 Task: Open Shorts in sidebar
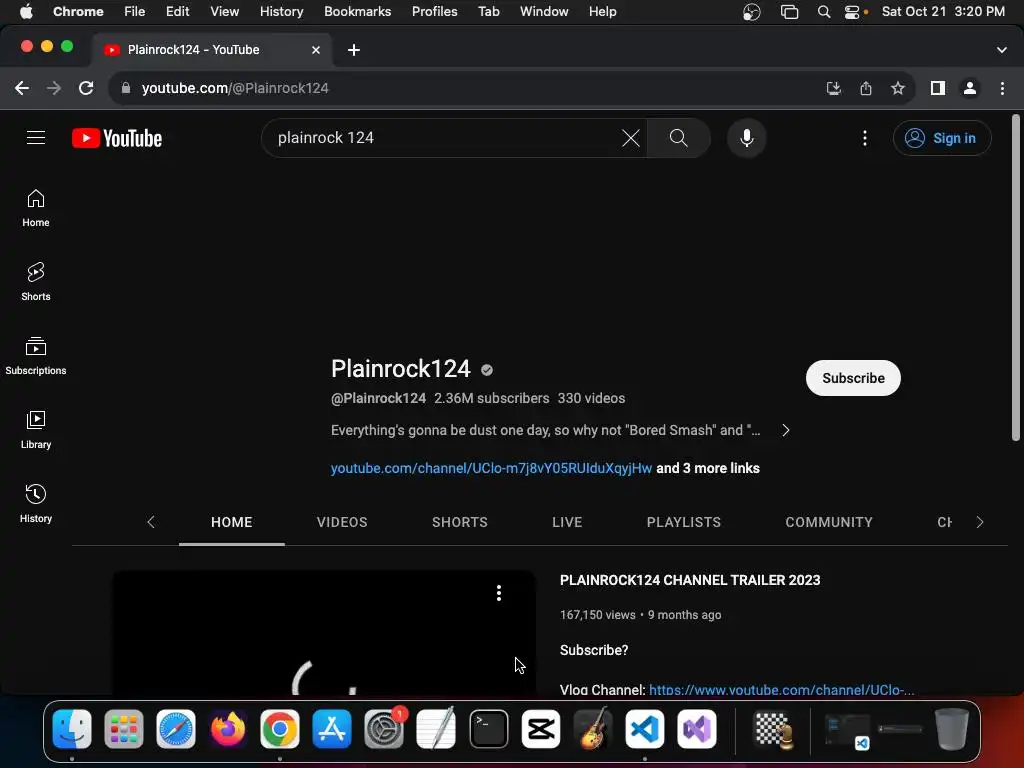pos(36,282)
